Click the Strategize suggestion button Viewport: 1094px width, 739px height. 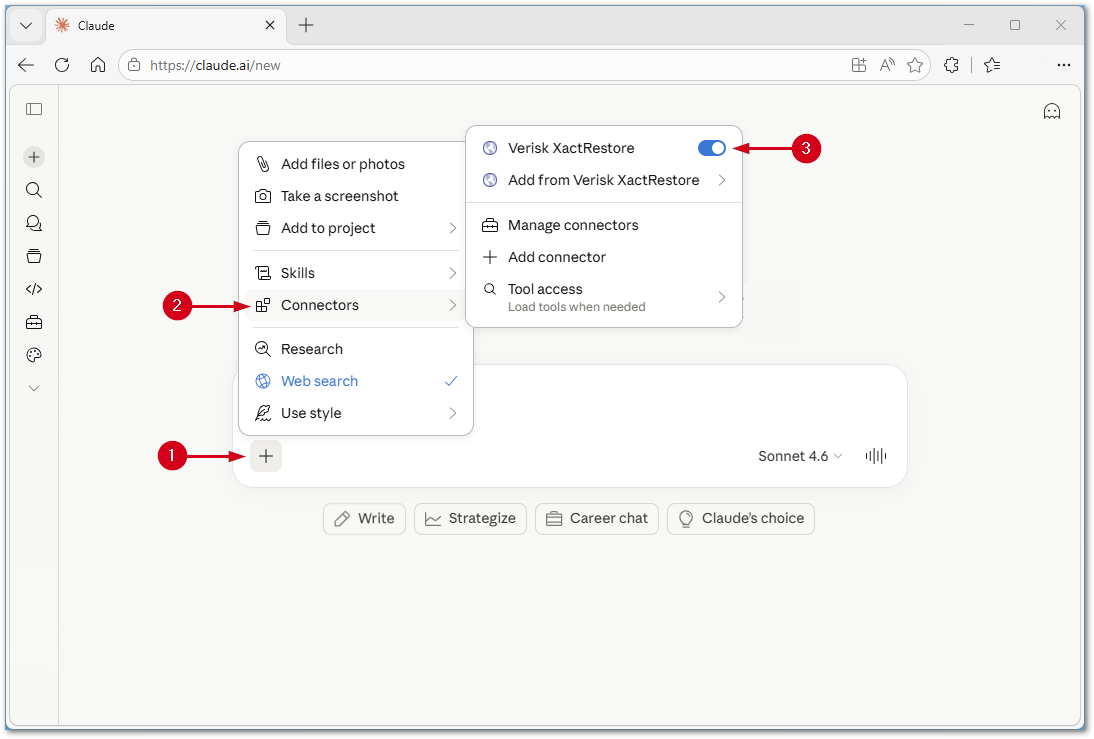pyautogui.click(x=470, y=518)
